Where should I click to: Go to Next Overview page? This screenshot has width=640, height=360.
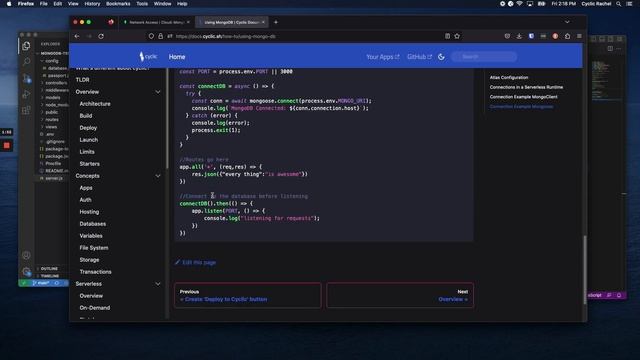pos(400,295)
